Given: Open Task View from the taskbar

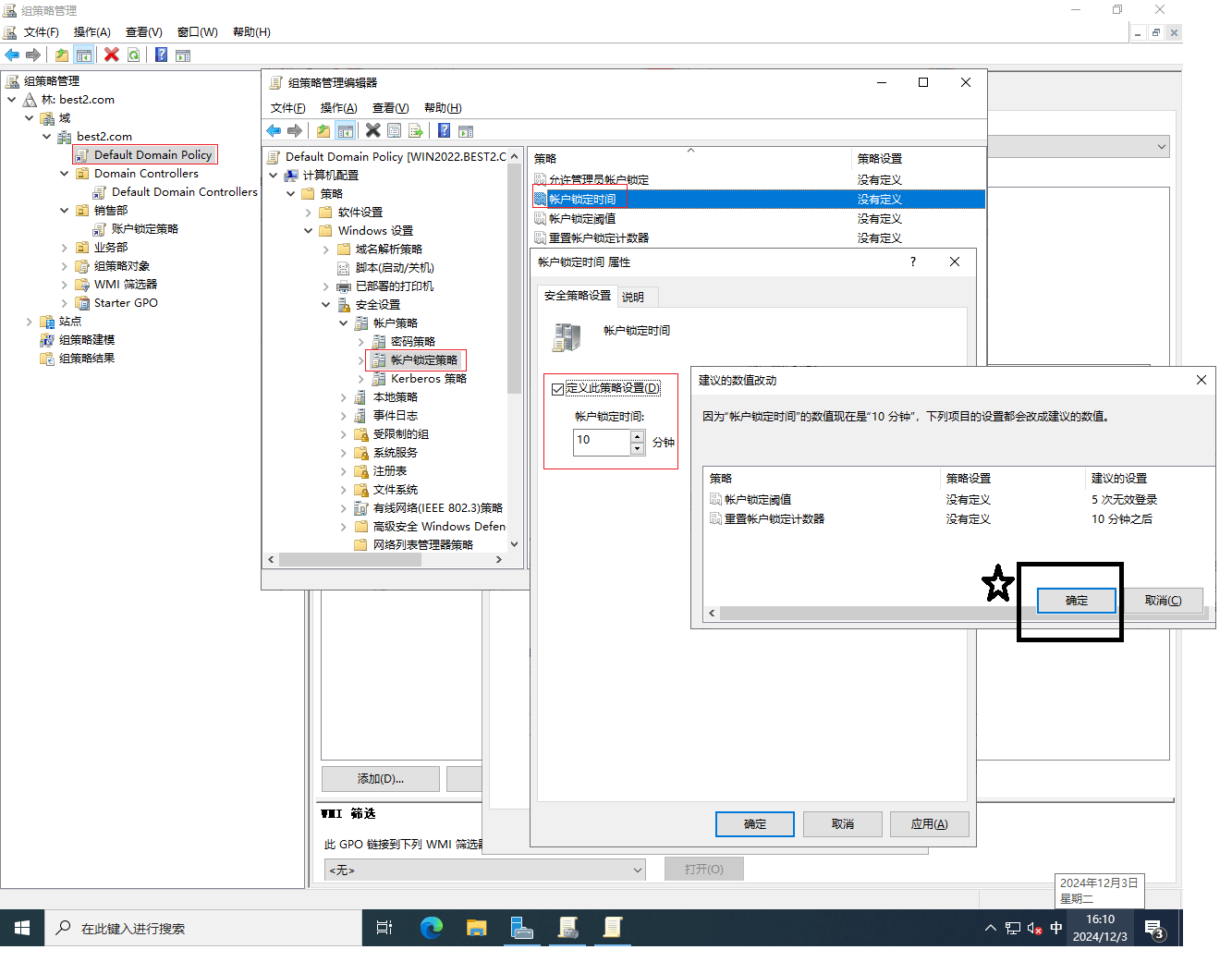Looking at the screenshot, I should point(384,928).
